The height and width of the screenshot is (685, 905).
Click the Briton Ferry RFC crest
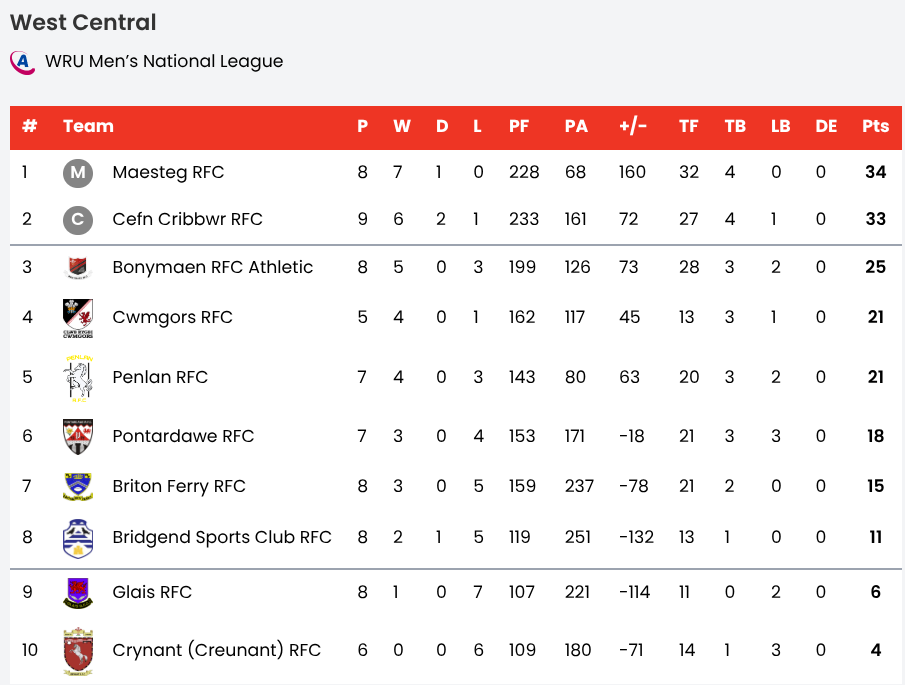pyautogui.click(x=78, y=486)
